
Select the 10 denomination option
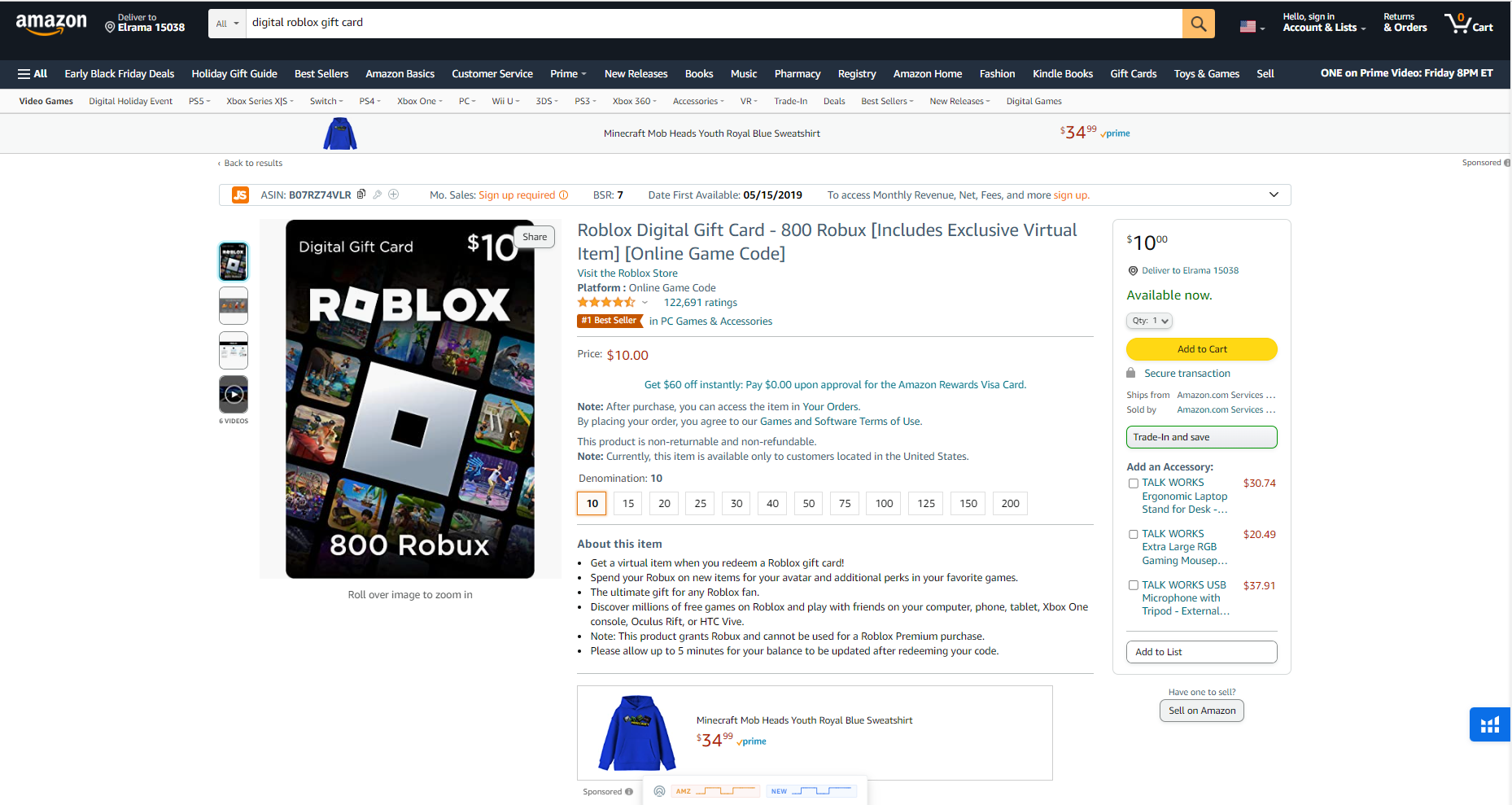point(592,504)
